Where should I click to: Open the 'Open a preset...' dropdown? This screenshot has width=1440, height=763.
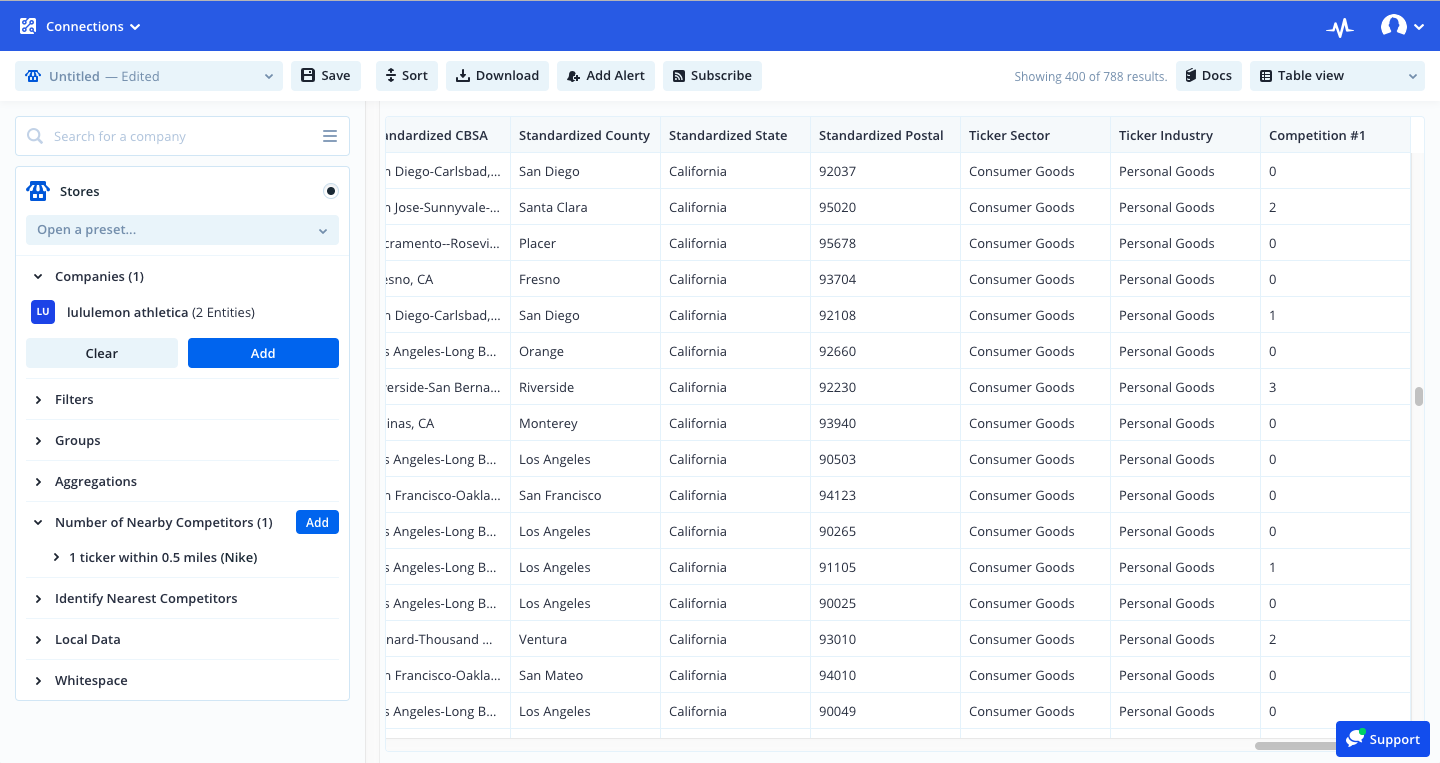click(182, 230)
